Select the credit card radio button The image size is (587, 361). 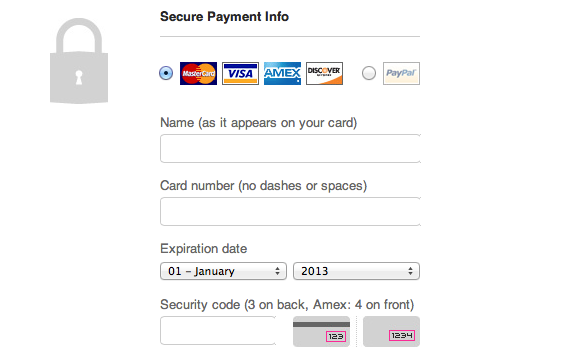(166, 73)
